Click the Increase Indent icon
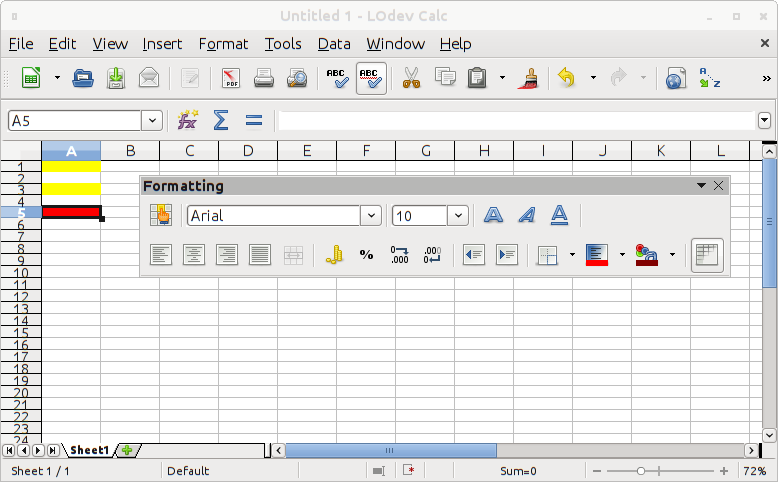 point(507,255)
